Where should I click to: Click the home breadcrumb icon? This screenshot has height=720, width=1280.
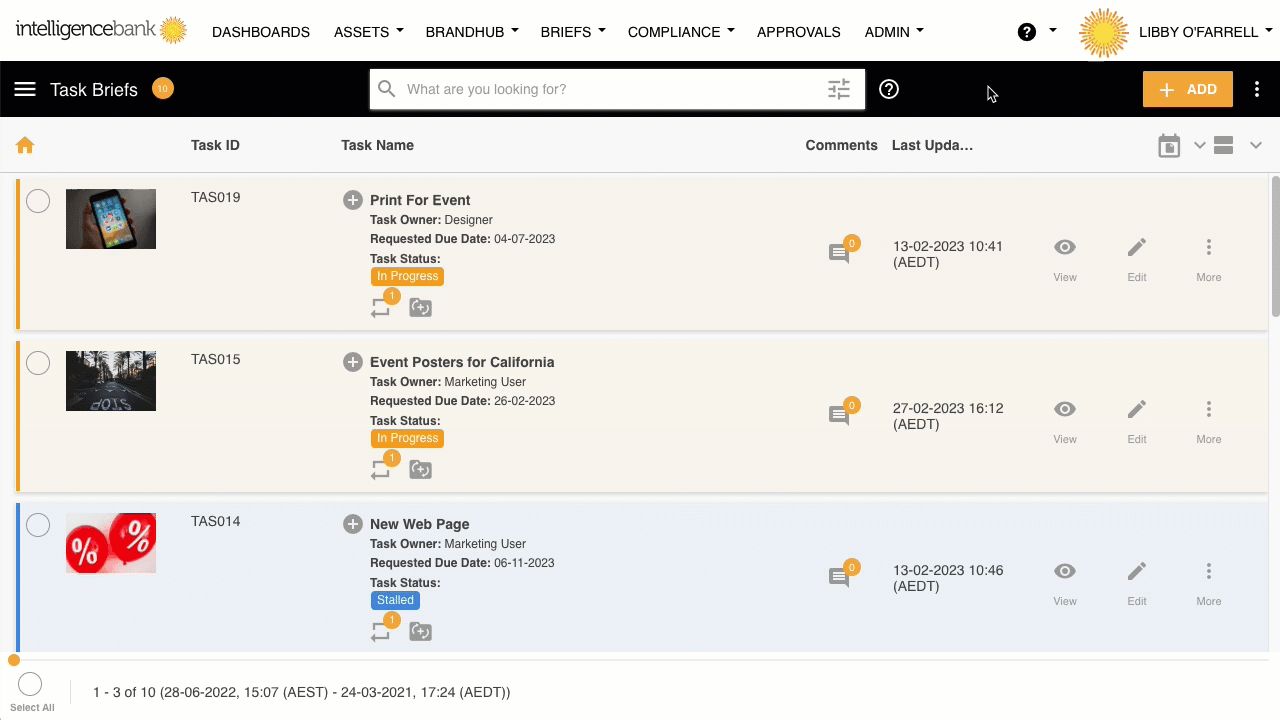(25, 146)
